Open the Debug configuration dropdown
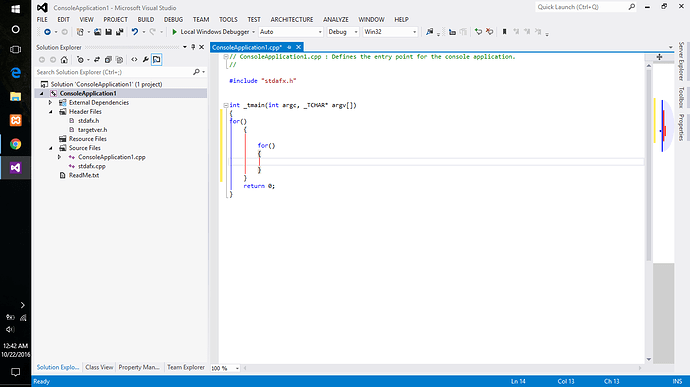Image resolution: width=690 pixels, height=387 pixels. [343, 32]
